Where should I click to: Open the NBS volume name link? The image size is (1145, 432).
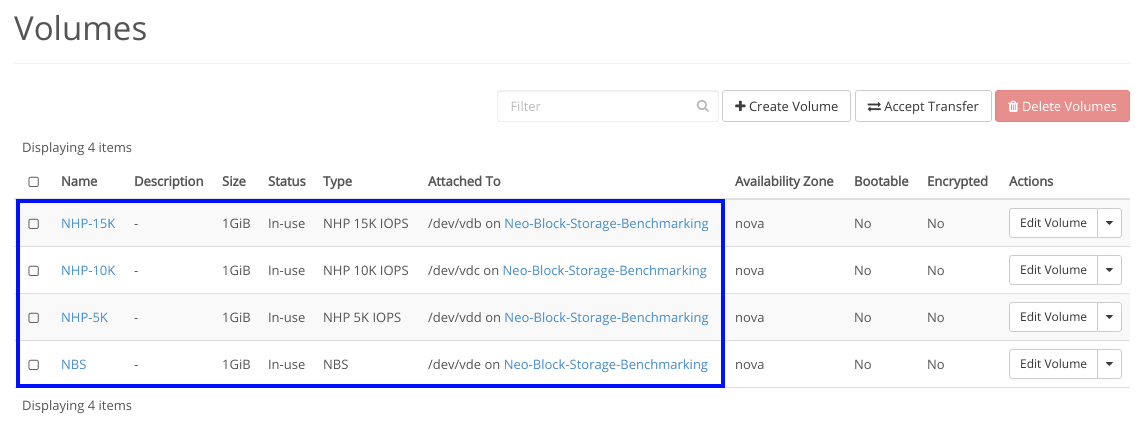coord(74,365)
